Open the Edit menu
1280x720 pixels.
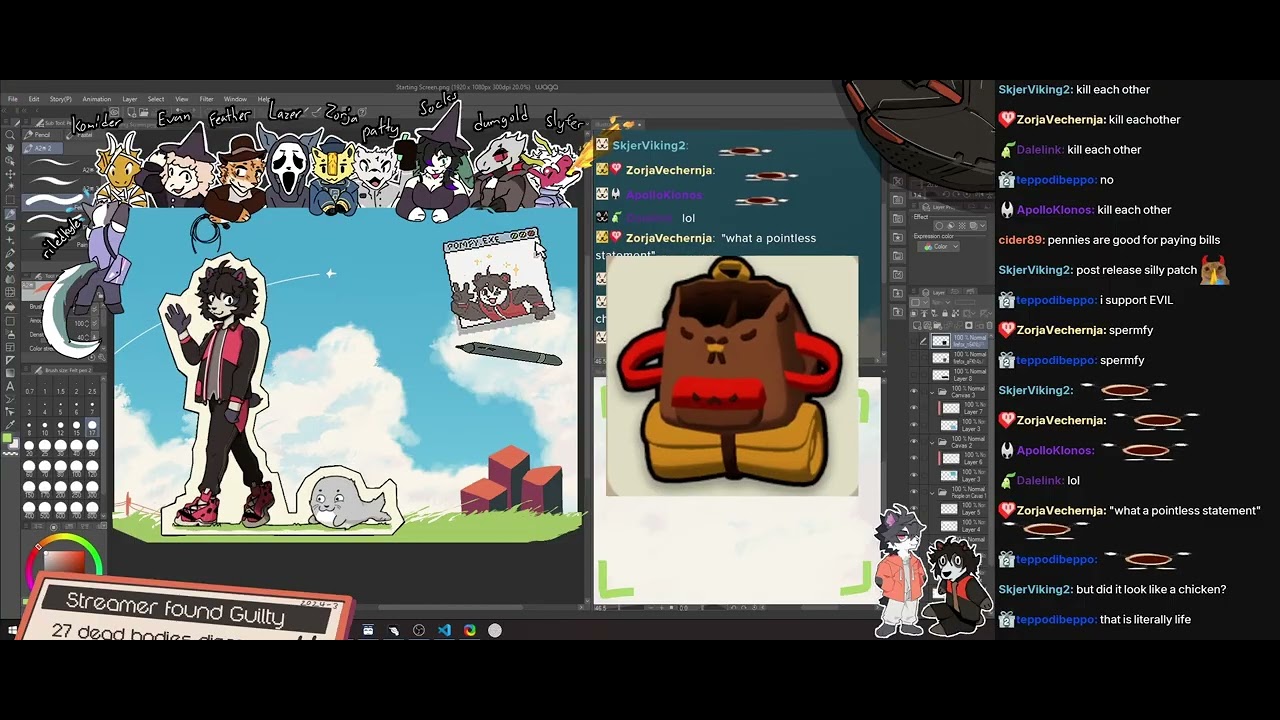pos(34,99)
